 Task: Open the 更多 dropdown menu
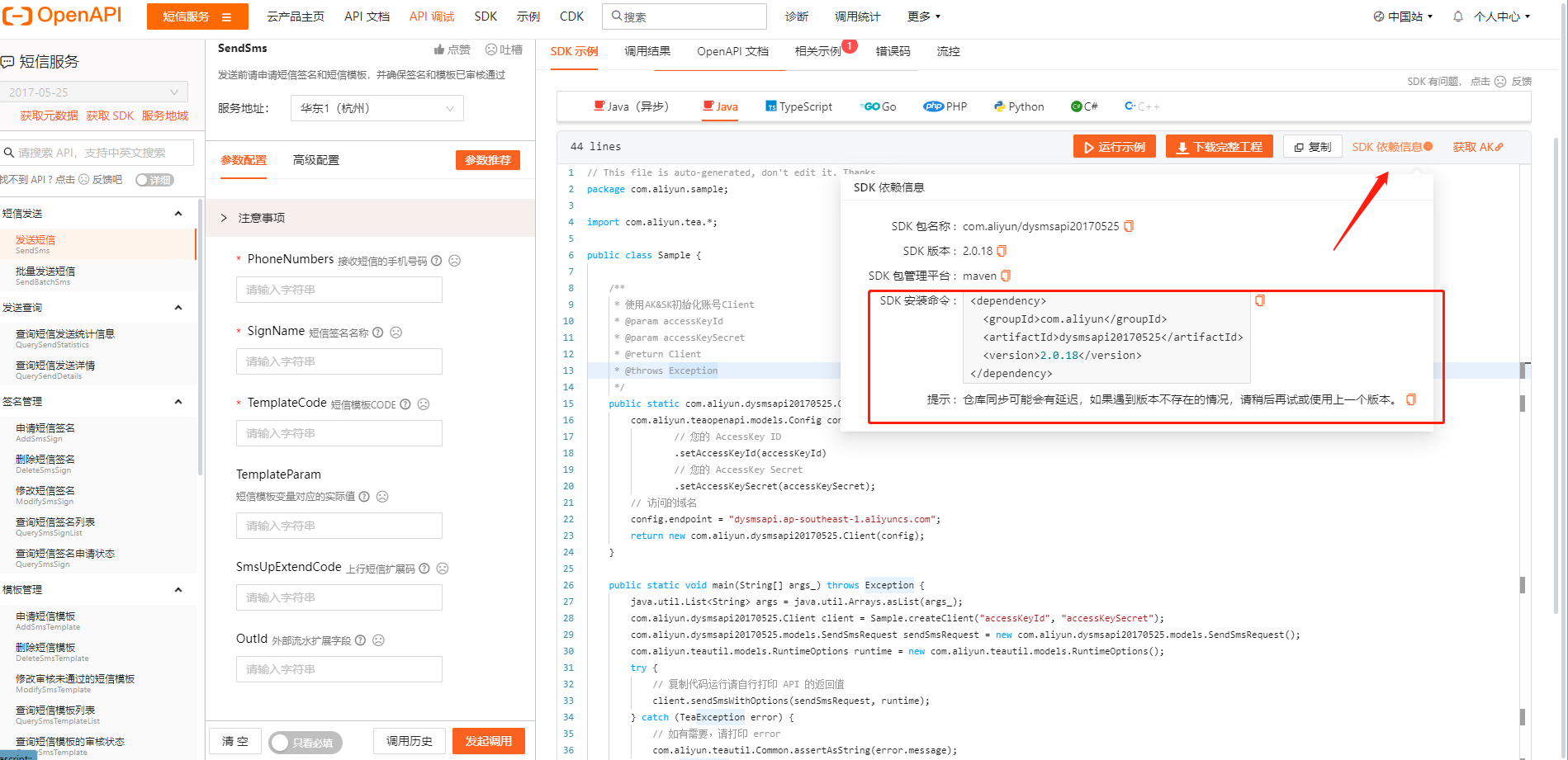pyautogui.click(x=924, y=17)
